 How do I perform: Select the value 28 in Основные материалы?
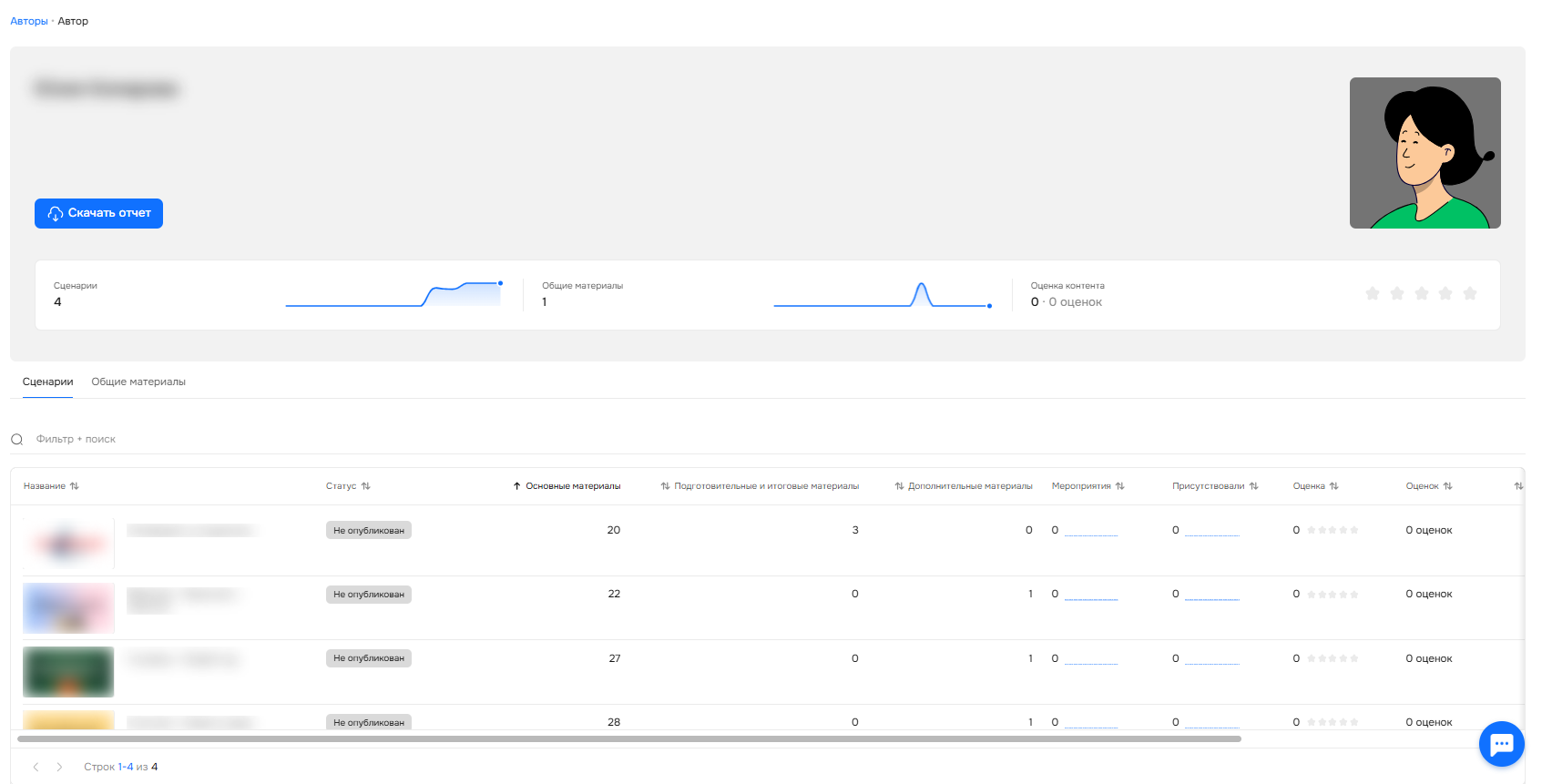[x=614, y=722]
